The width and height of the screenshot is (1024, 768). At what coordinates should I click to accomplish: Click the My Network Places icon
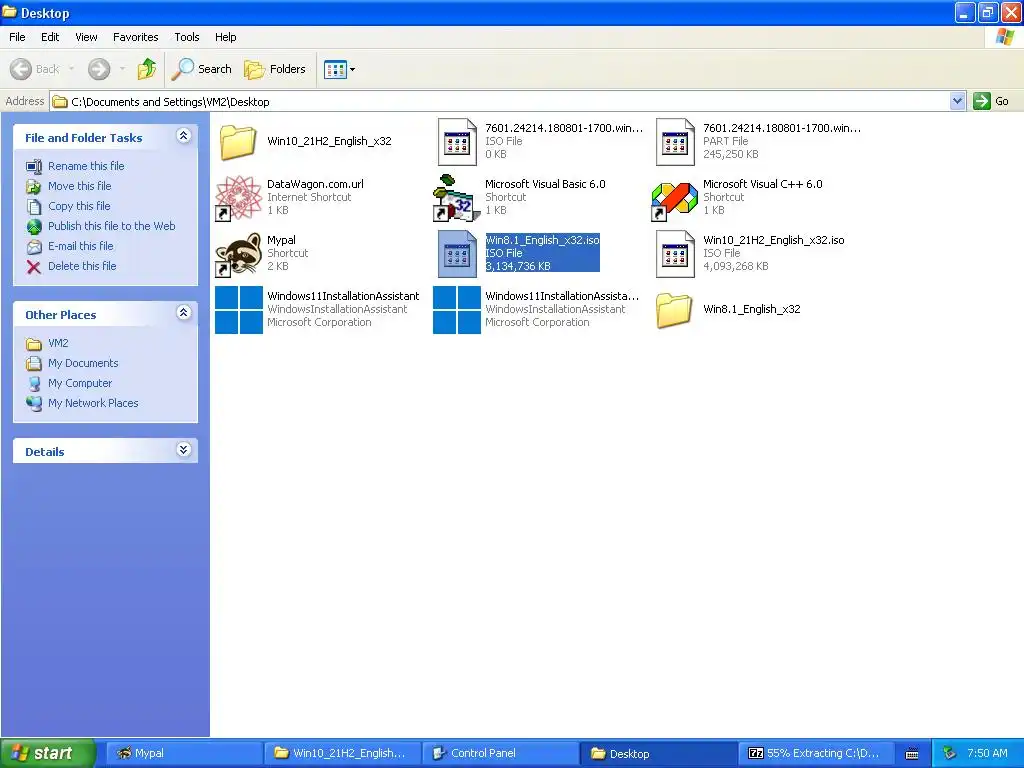coord(34,404)
